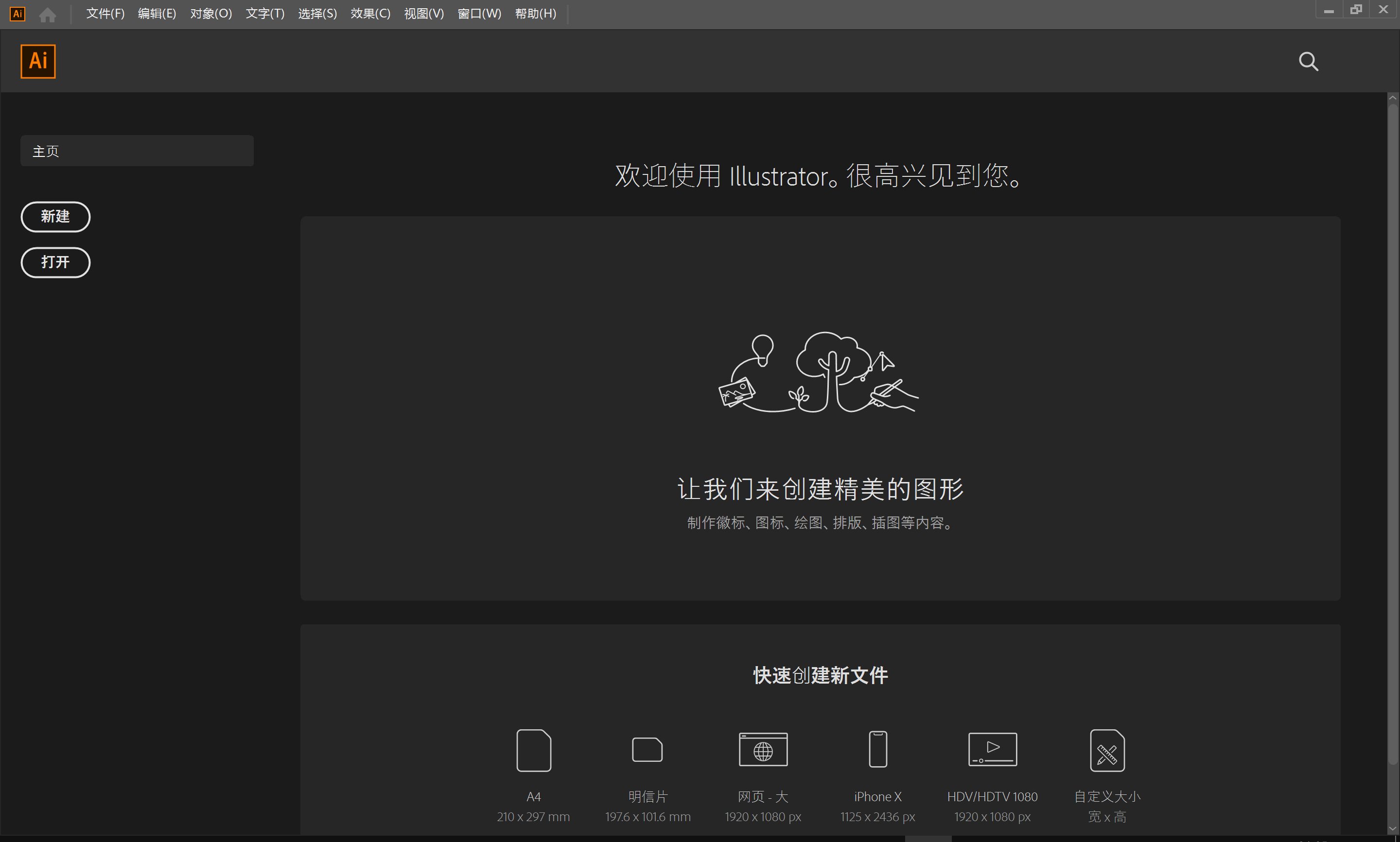The width and height of the screenshot is (1400, 842).
Task: Select the 明信片 postcard preset icon
Action: (x=647, y=750)
